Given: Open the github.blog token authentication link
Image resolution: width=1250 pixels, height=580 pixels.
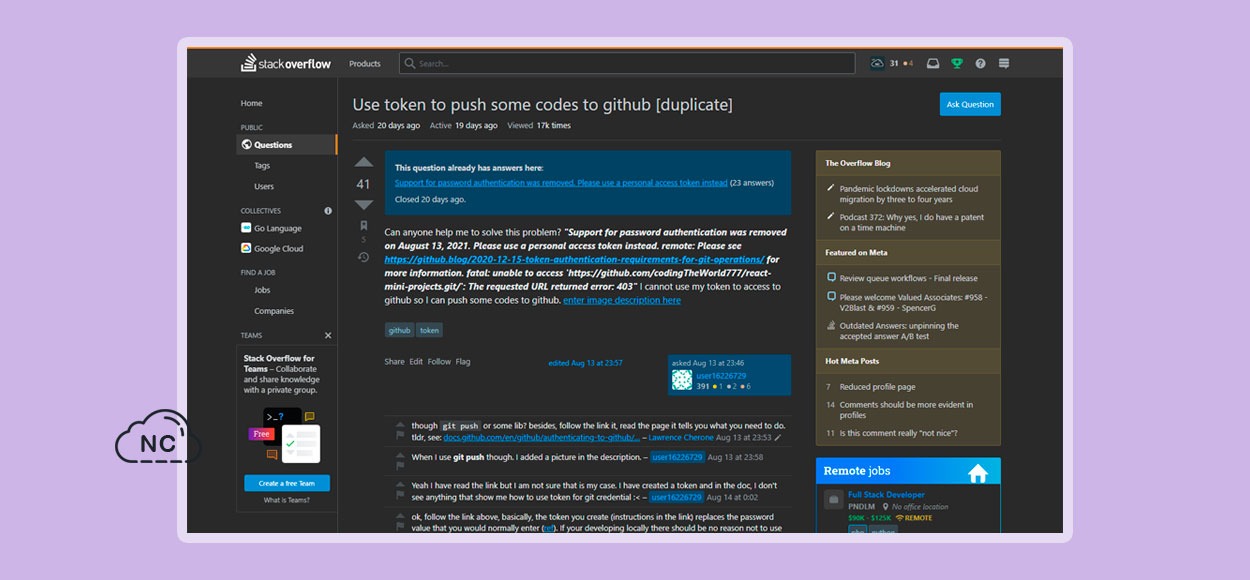Looking at the screenshot, I should 574,259.
